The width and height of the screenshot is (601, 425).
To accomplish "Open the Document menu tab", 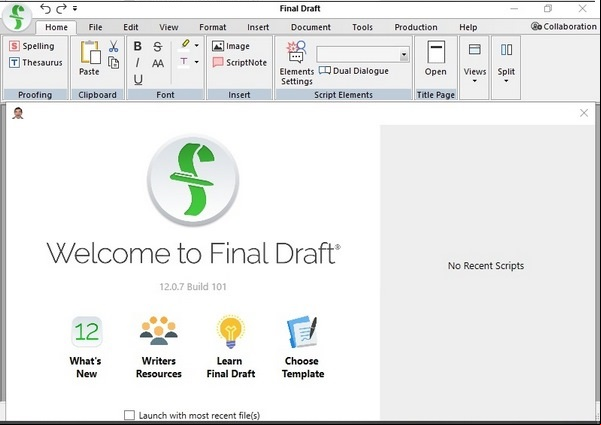I will click(311, 27).
